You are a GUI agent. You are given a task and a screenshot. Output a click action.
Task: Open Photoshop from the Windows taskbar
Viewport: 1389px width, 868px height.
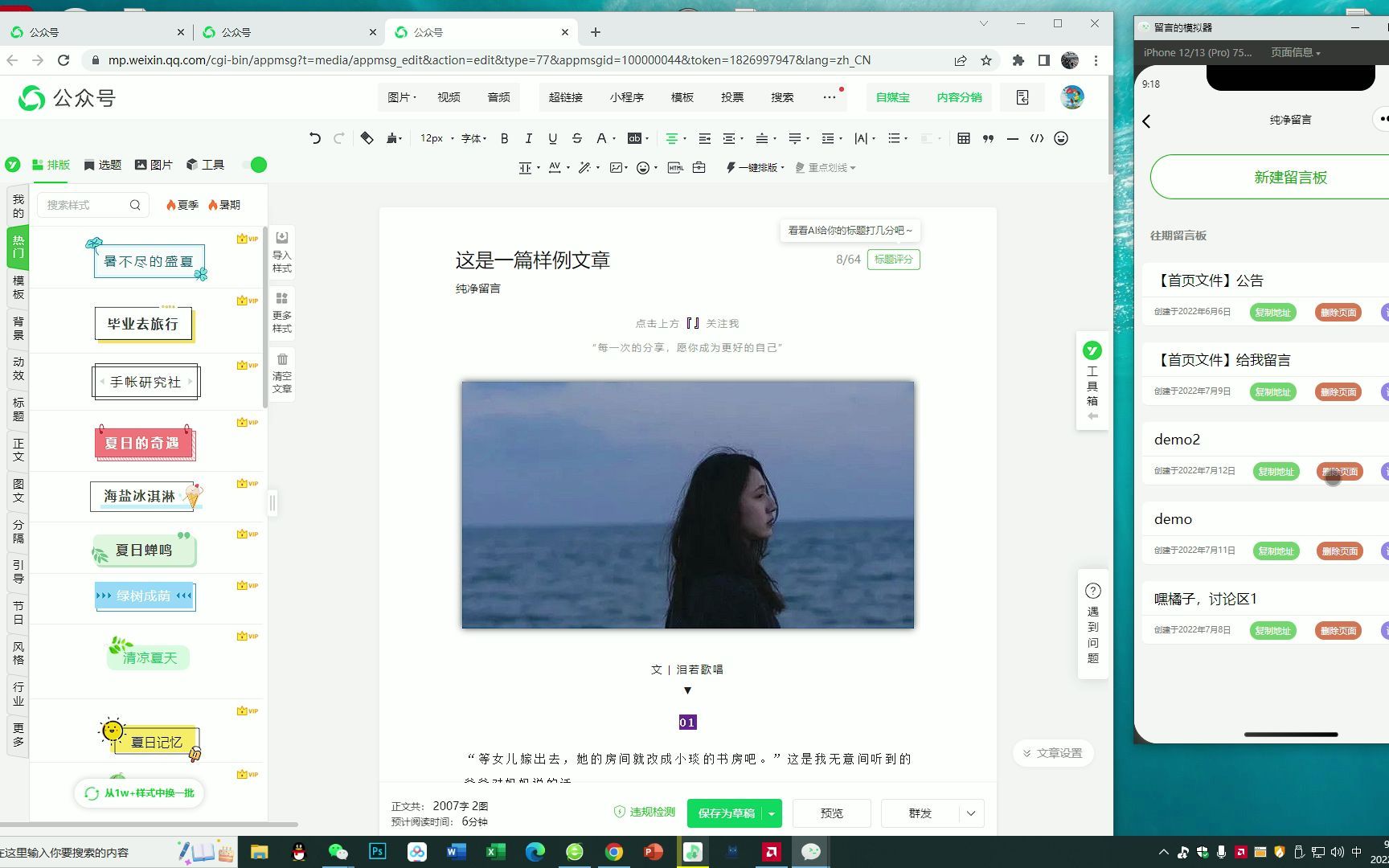tap(377, 852)
